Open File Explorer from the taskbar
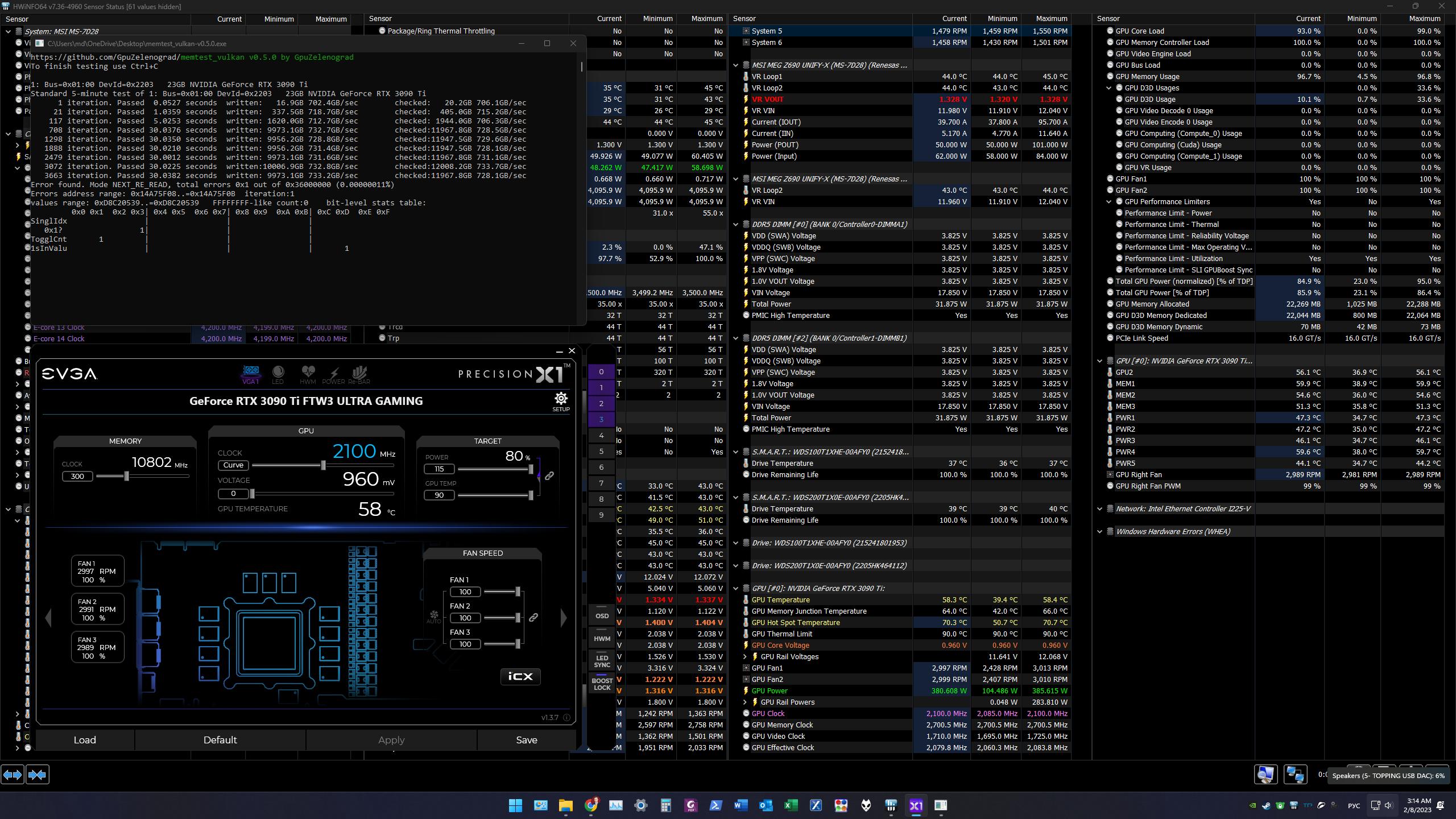1456x819 pixels. pos(565,805)
